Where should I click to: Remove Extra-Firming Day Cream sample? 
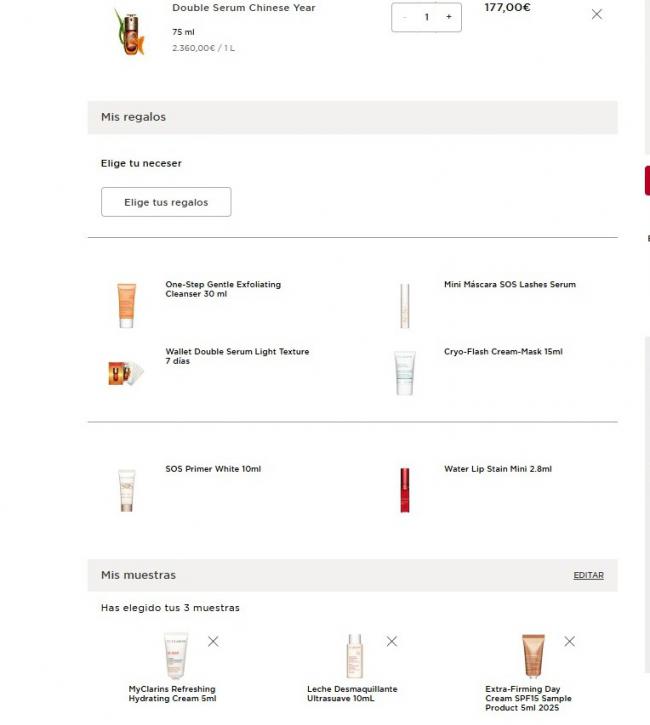569,641
